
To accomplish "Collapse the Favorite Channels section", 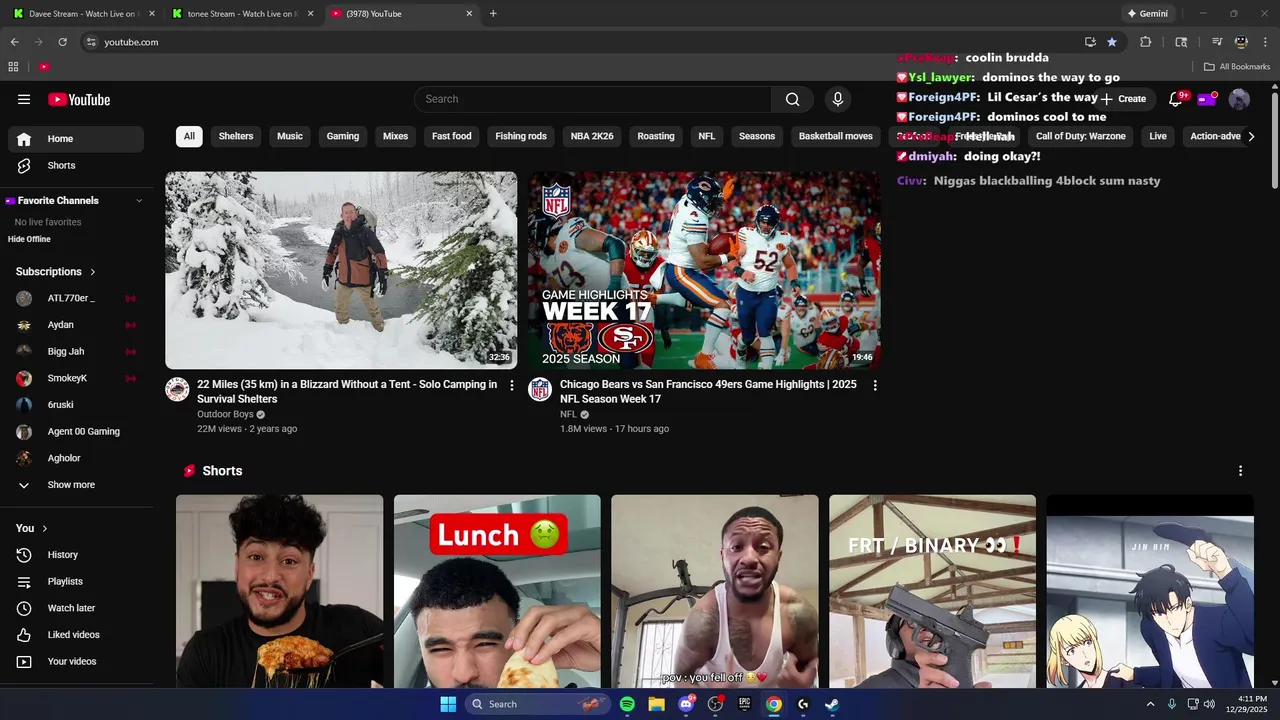I will pos(139,201).
